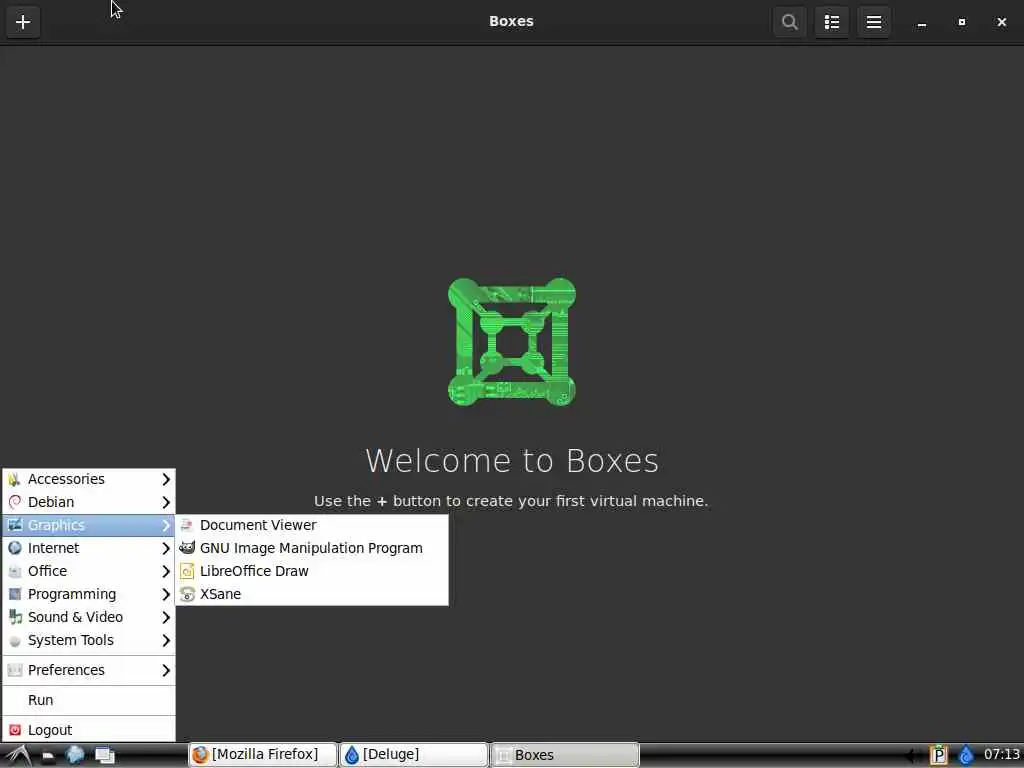Screen dimensions: 1024x768
Task: Click the Office category icon
Action: [14, 571]
